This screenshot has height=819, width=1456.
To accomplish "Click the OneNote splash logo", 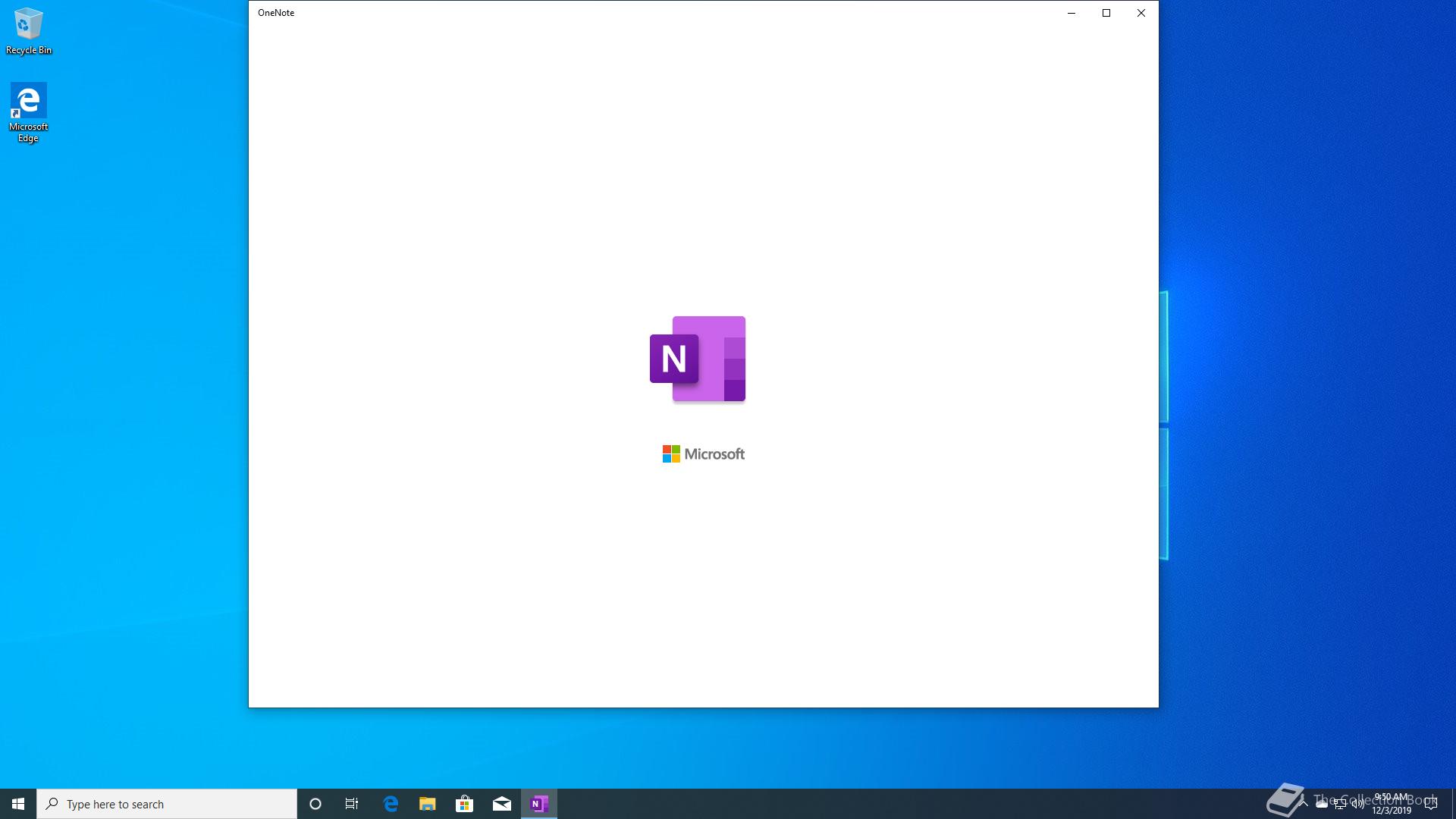I will click(x=698, y=359).
